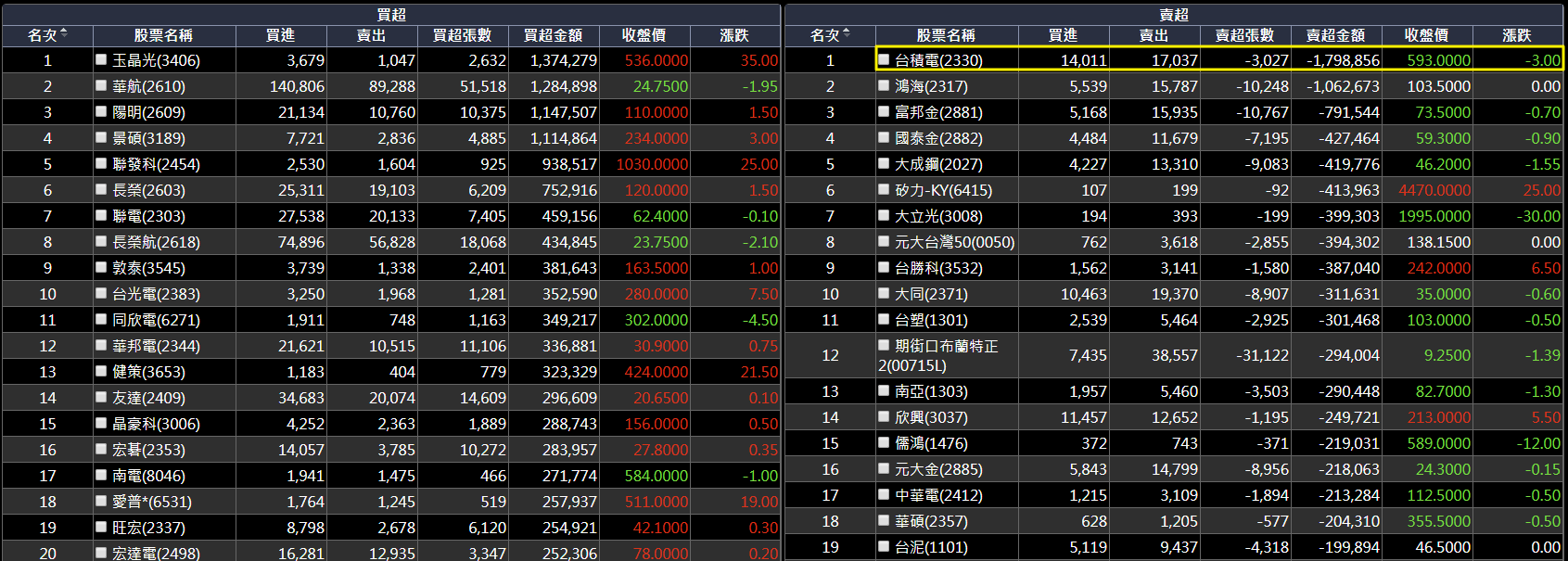The width and height of the screenshot is (1568, 561).
Task: Tick the checkbox for 同欣電(6271)
Action: [101, 319]
